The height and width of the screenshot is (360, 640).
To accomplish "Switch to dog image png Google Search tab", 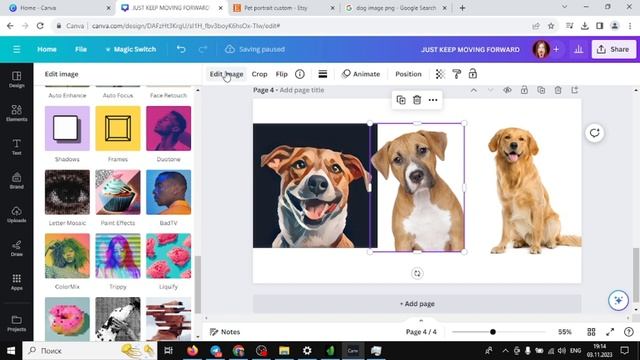I will point(396,8).
